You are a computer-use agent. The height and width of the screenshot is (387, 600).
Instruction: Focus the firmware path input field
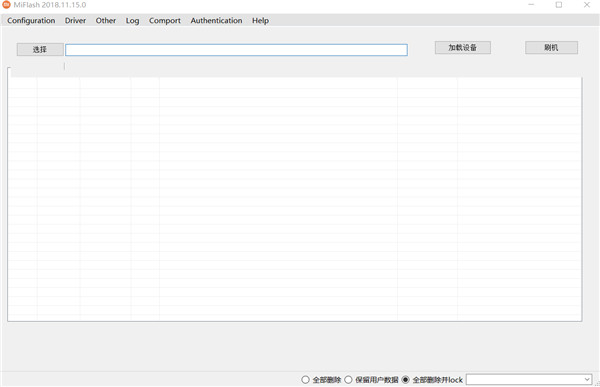point(236,50)
